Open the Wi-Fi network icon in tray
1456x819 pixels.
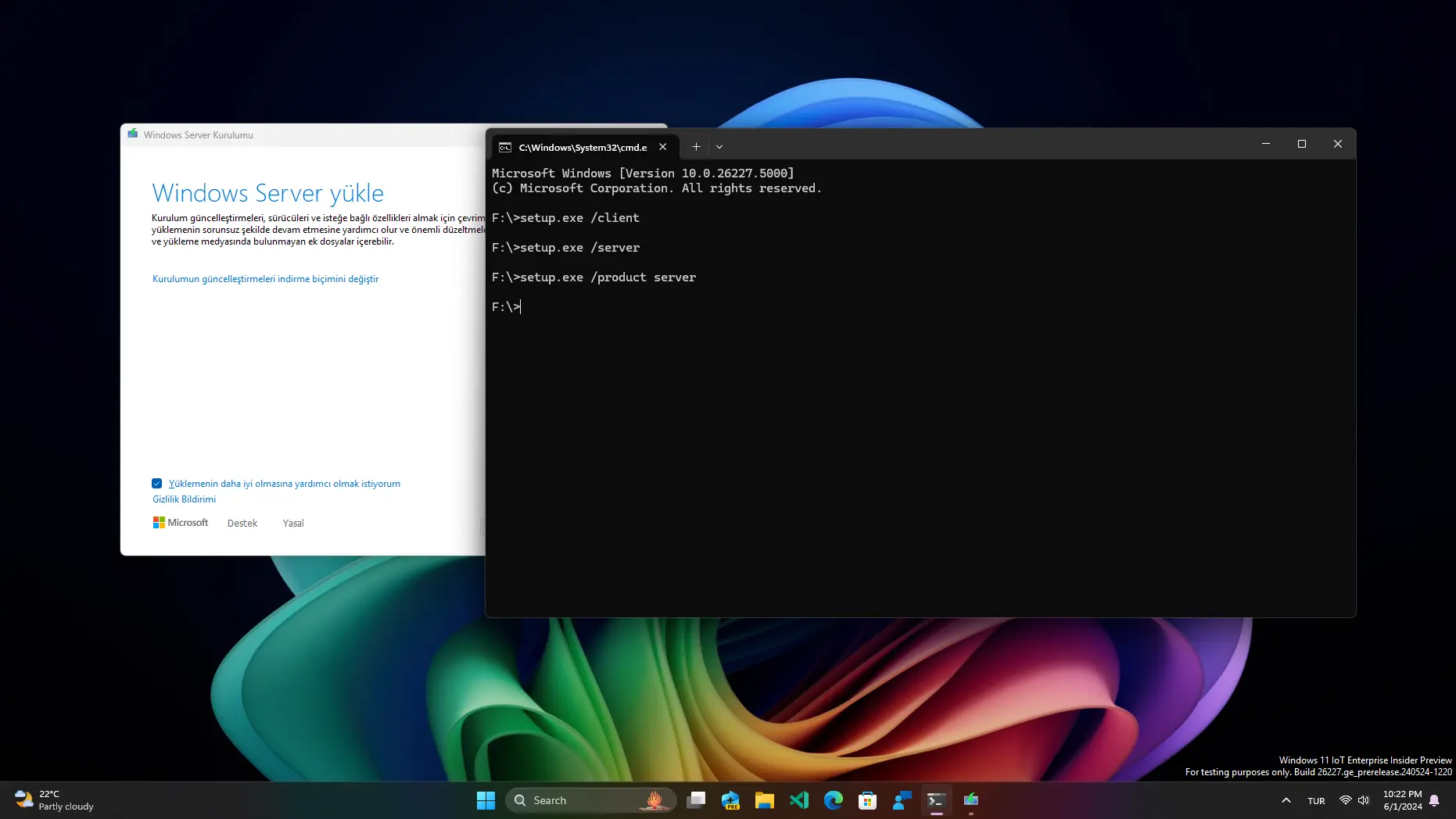tap(1345, 800)
